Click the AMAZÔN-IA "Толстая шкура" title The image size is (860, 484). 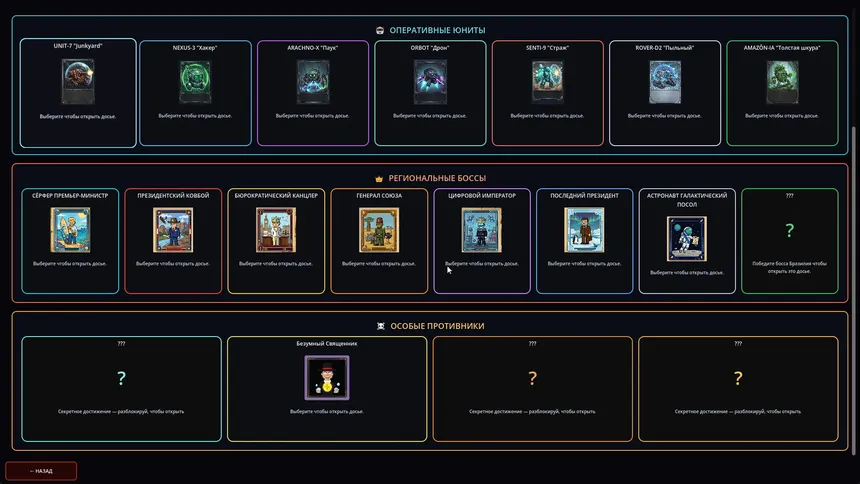(782, 48)
